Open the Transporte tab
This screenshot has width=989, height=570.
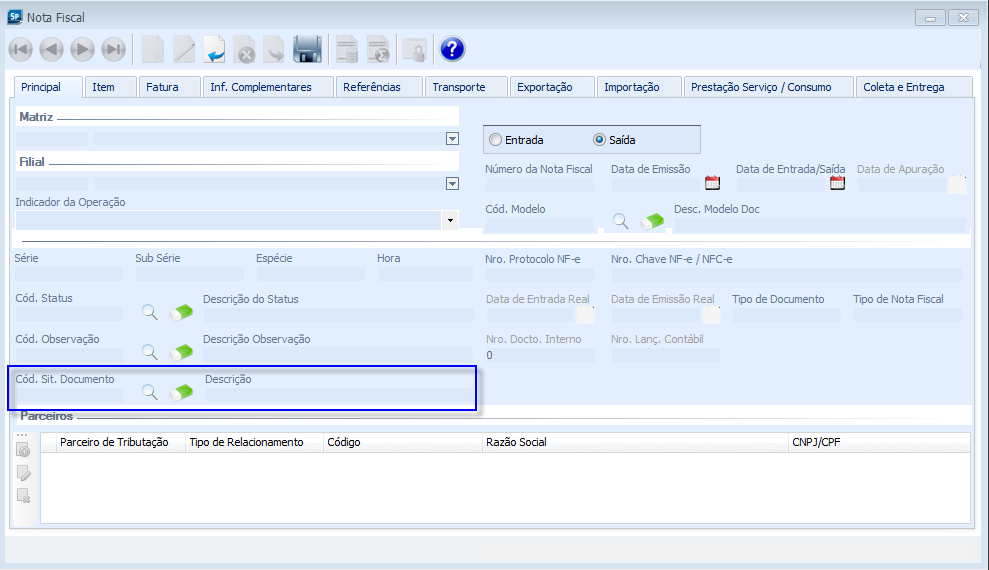pos(459,87)
